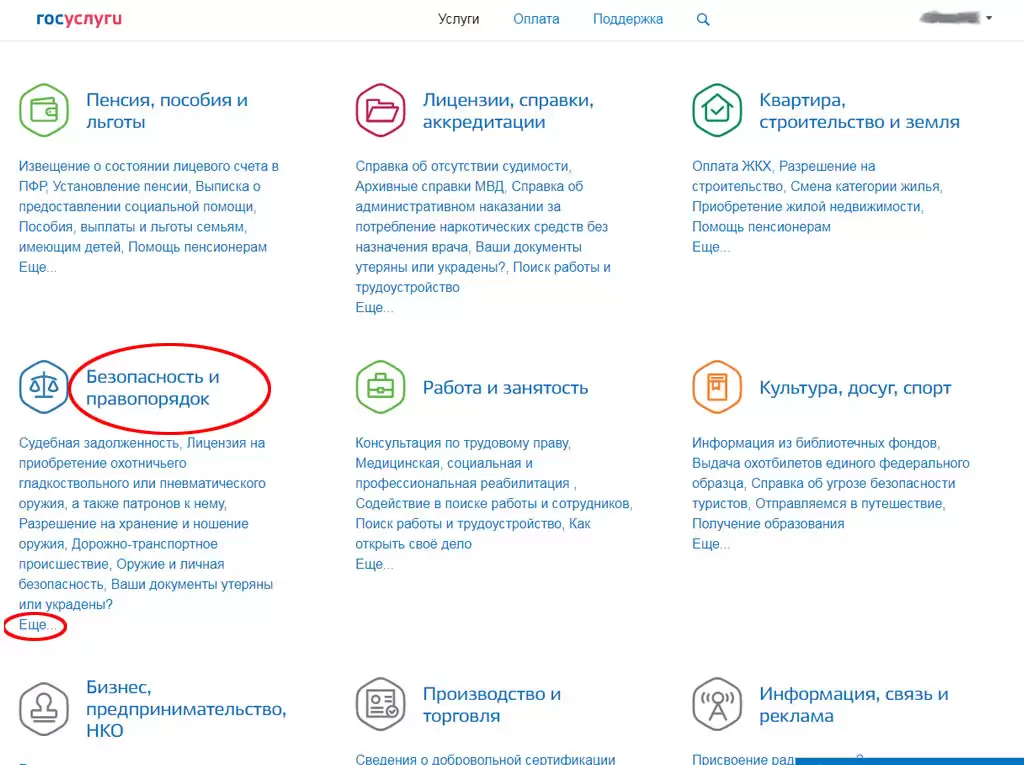Open search with the magnifier icon
The height and width of the screenshot is (765, 1024).
(703, 19)
